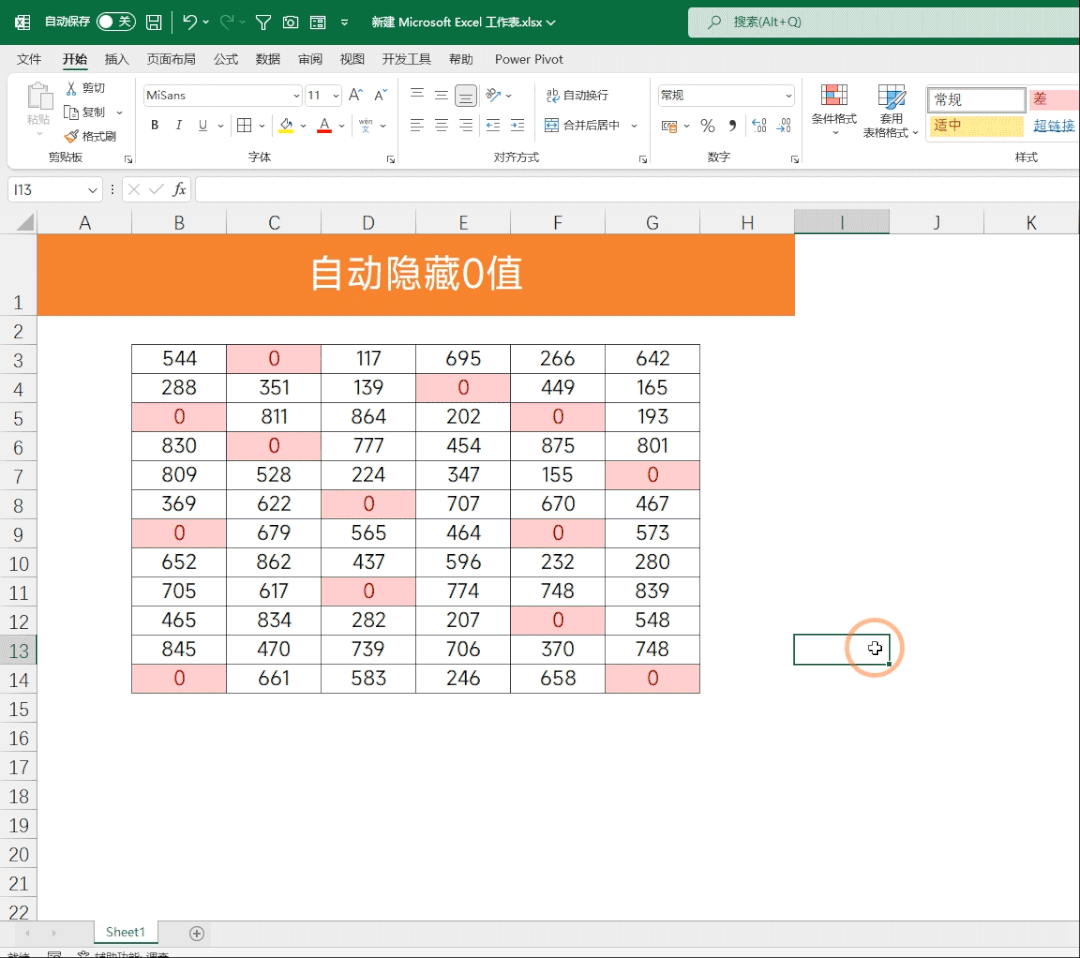The image size is (1080, 958).
Task: Click the Sheet1 tab
Action: (x=125, y=932)
